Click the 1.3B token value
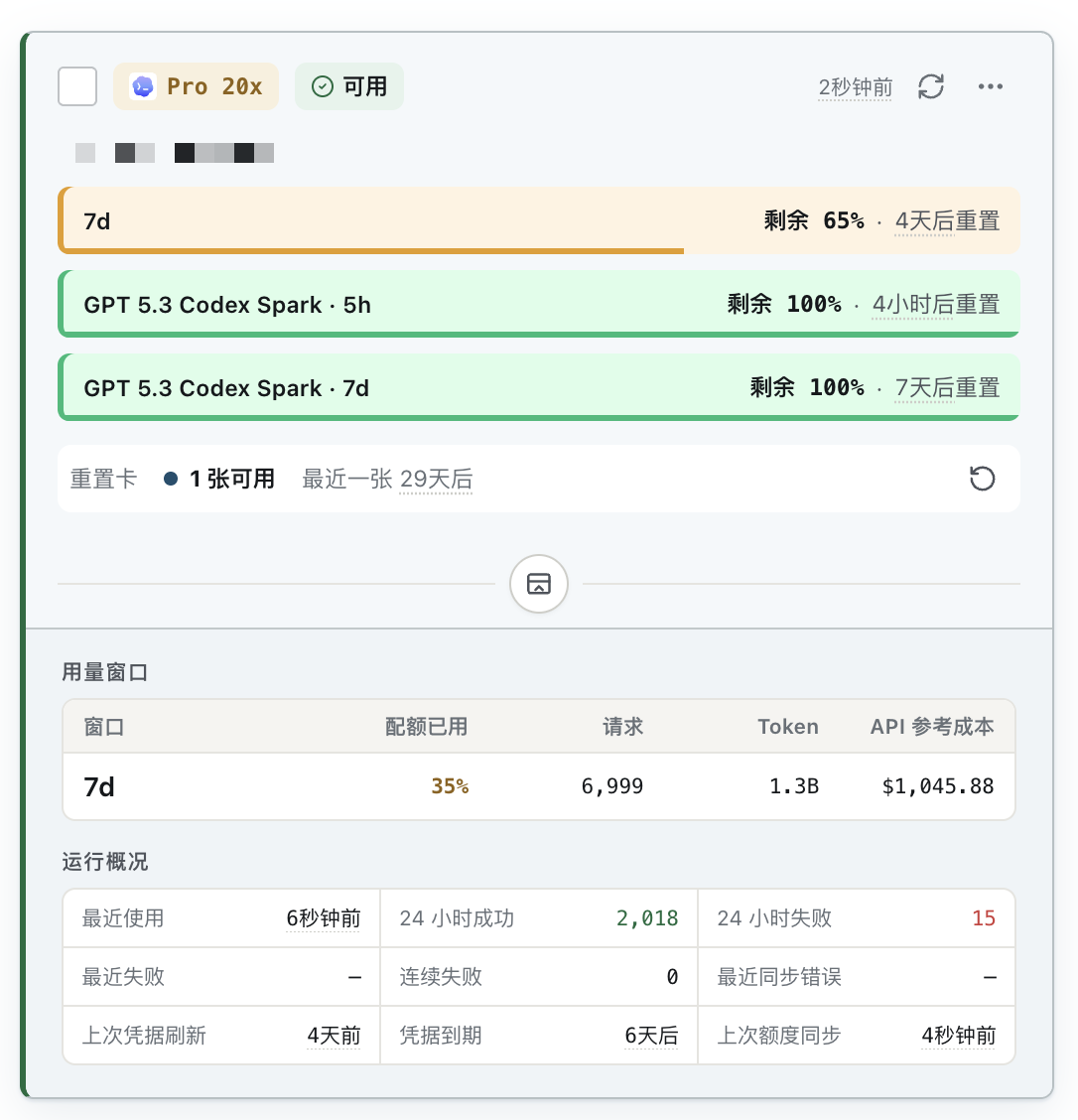This screenshot has height=1120, width=1078. pyautogui.click(x=794, y=786)
